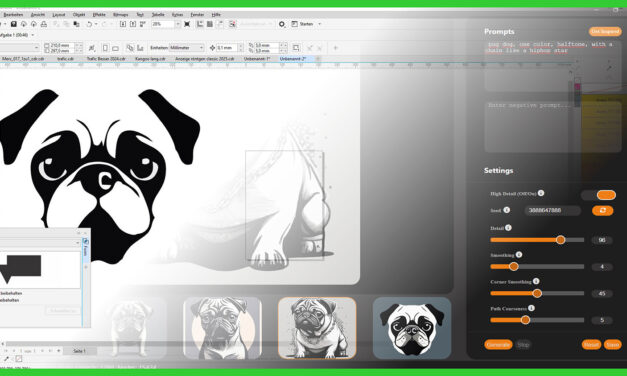Image resolution: width=627 pixels, height=376 pixels.
Task: Click the all pages layout icon
Action: (x=130, y=48)
